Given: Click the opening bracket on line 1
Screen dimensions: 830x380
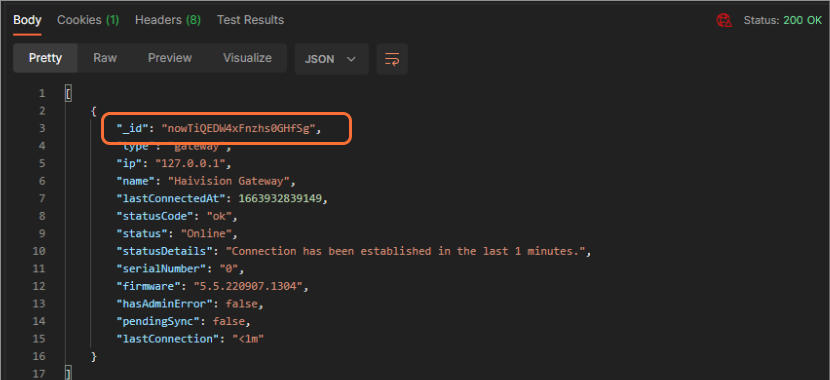Looking at the screenshot, I should click(x=68, y=94).
